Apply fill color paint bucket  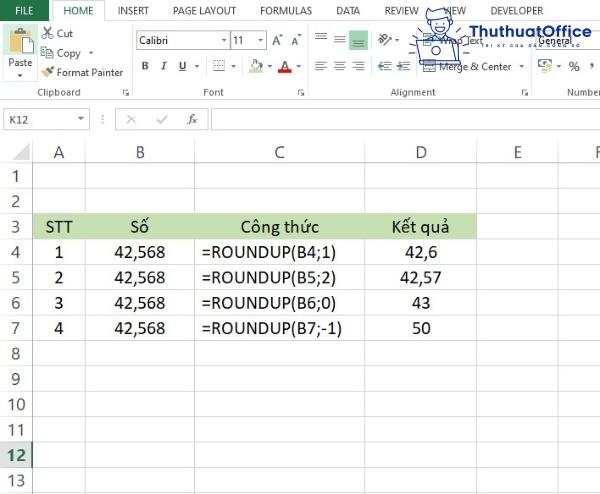(x=256, y=66)
